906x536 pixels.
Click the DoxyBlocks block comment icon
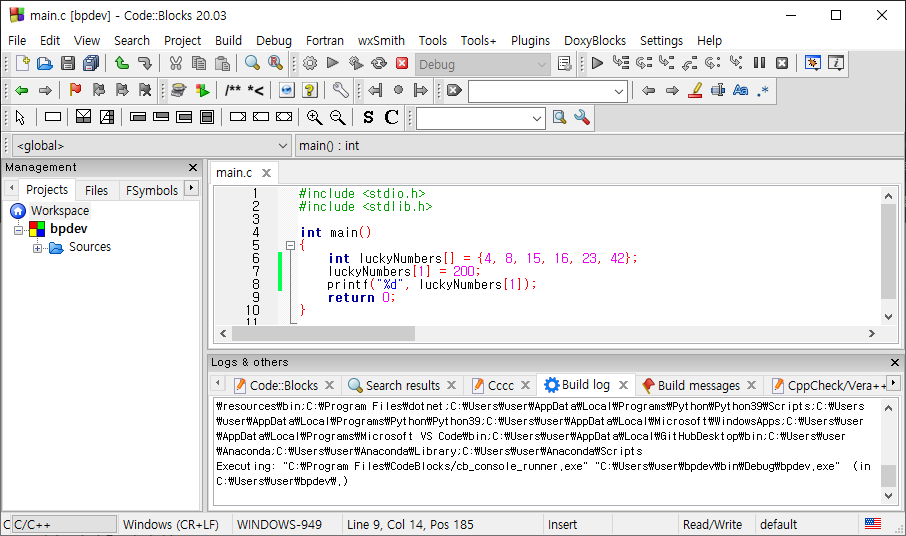[232, 90]
